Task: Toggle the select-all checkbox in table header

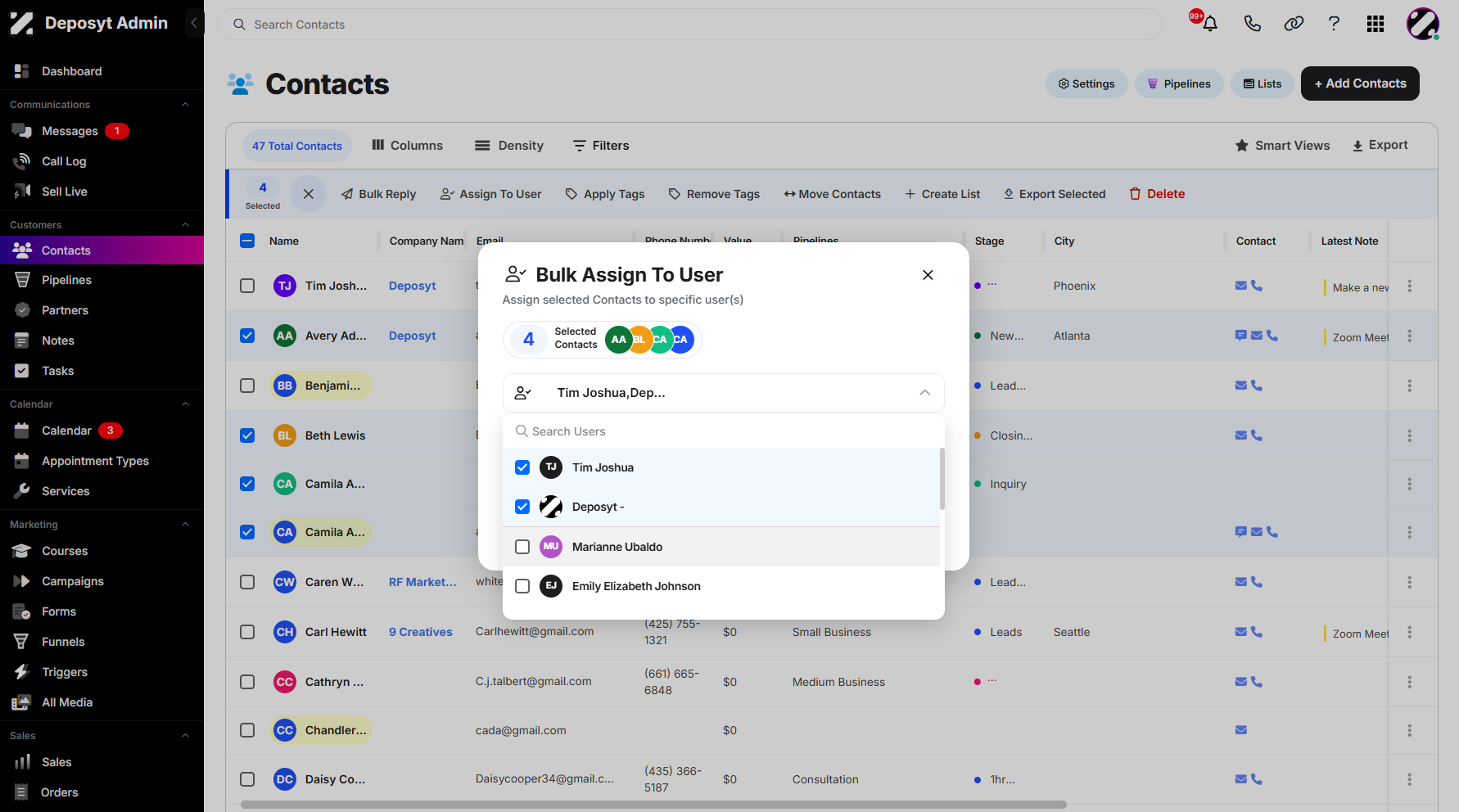Action: (x=247, y=241)
